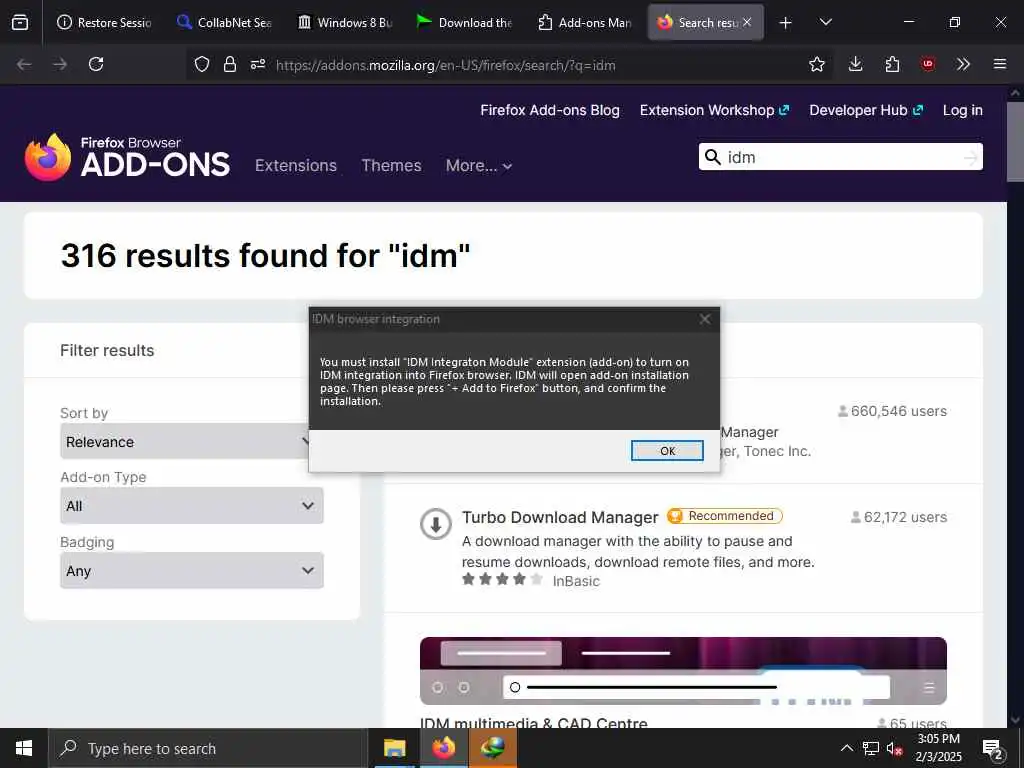Open the Add-on Type All dropdown
This screenshot has height=768, width=1024.
[x=192, y=505]
